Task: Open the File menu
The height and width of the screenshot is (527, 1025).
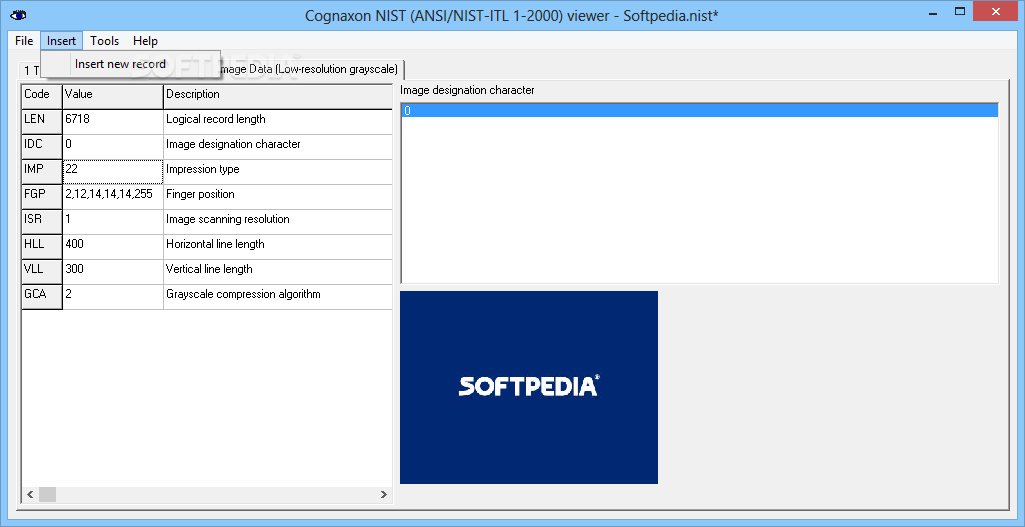Action: (24, 41)
